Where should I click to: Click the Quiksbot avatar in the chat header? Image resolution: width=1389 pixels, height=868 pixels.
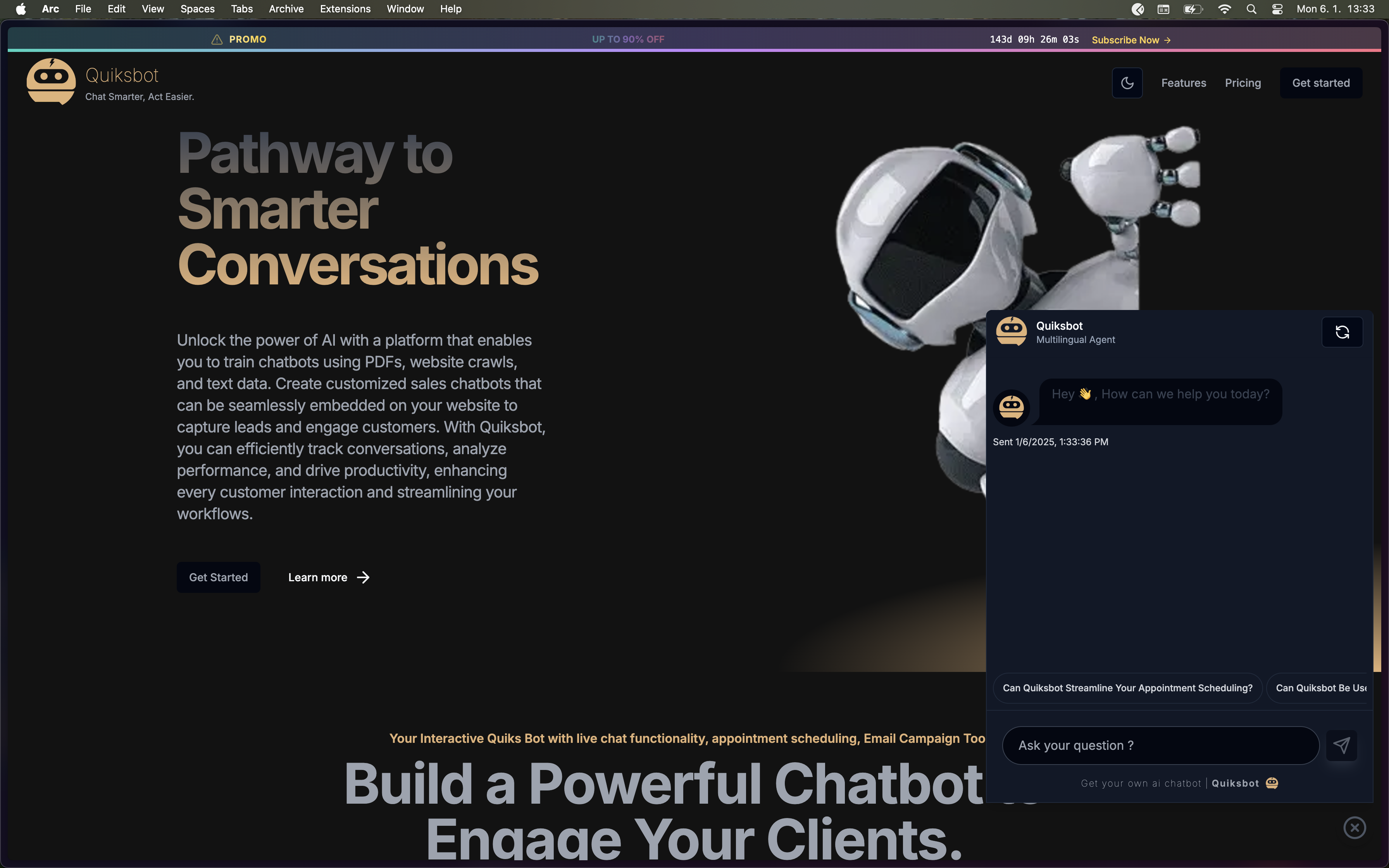point(1012,331)
